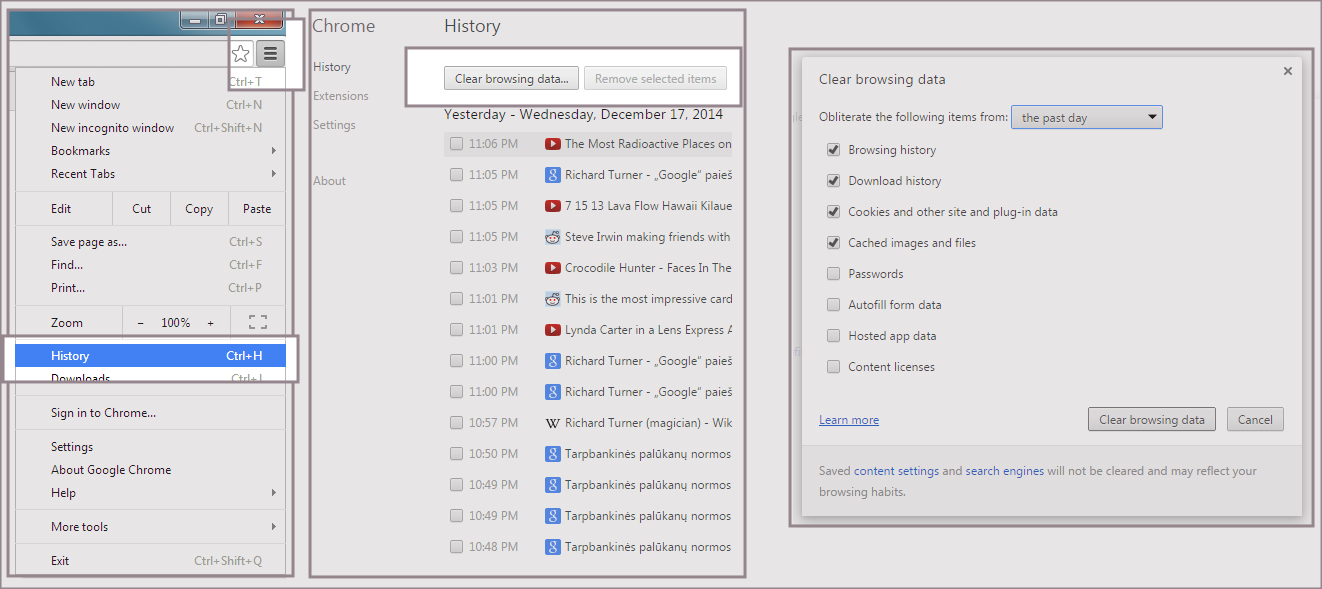Click the bookmark star icon
This screenshot has width=1322, height=589.
coord(240,54)
